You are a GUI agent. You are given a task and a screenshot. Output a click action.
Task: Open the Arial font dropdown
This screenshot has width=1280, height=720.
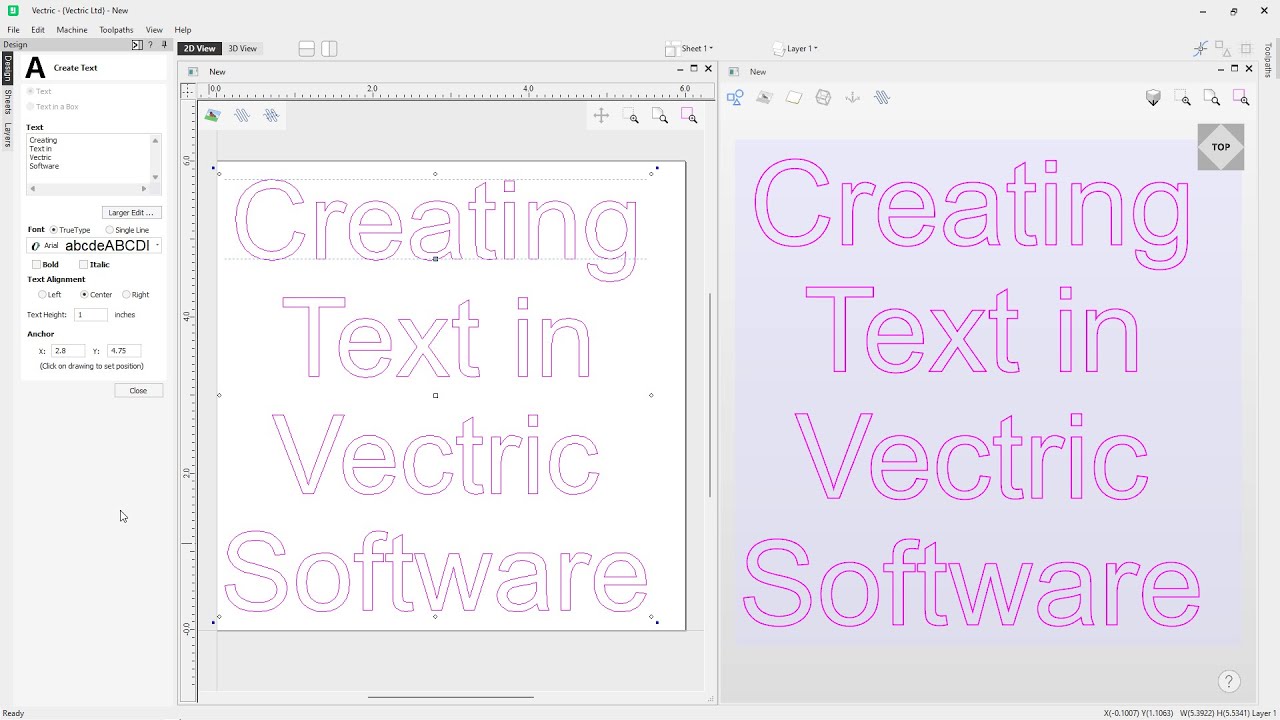click(94, 246)
